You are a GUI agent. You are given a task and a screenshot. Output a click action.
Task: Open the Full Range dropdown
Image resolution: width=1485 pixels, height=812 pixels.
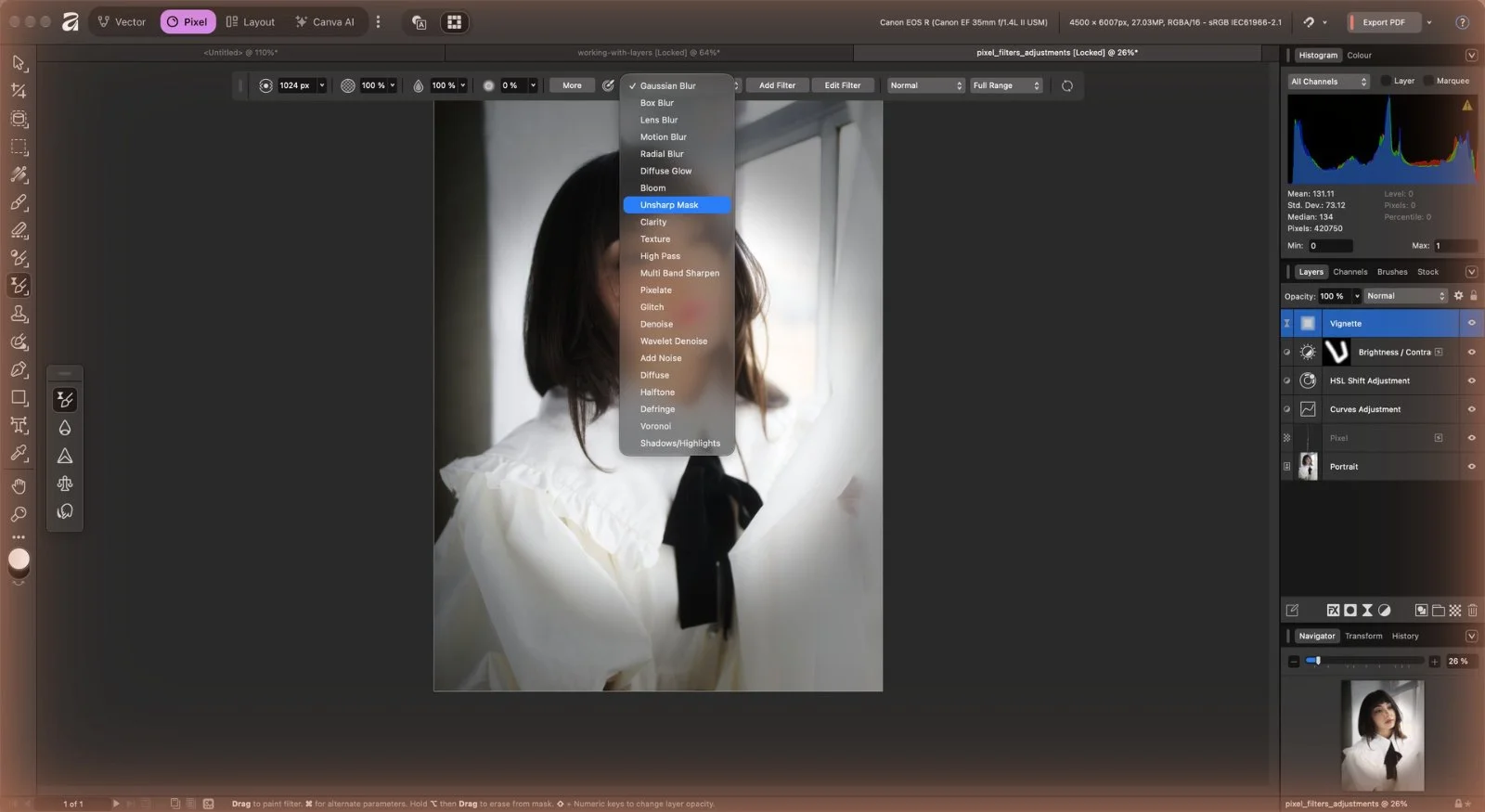pyautogui.click(x=1006, y=85)
